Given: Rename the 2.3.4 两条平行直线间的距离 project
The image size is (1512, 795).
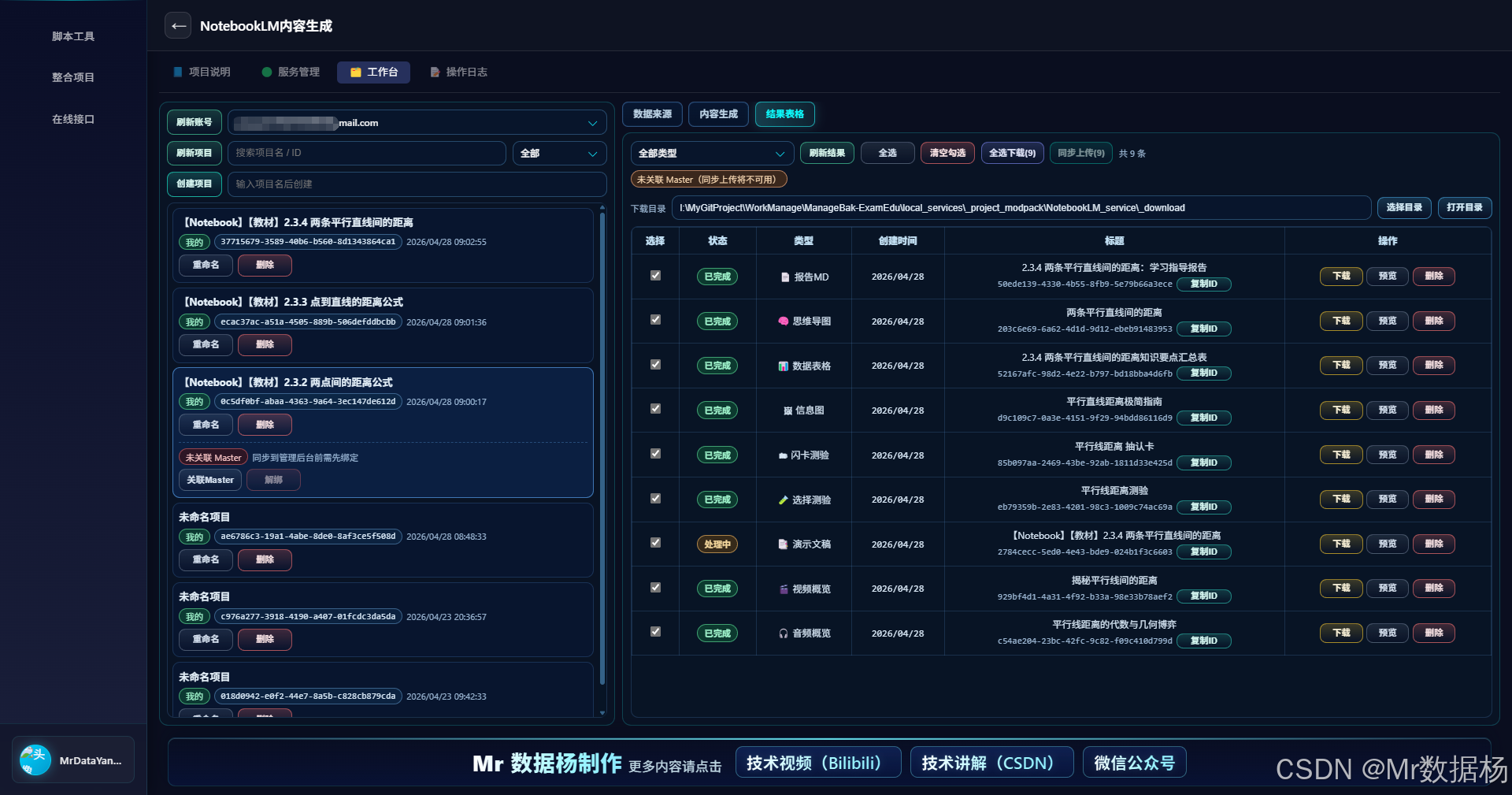Looking at the screenshot, I should 206,265.
